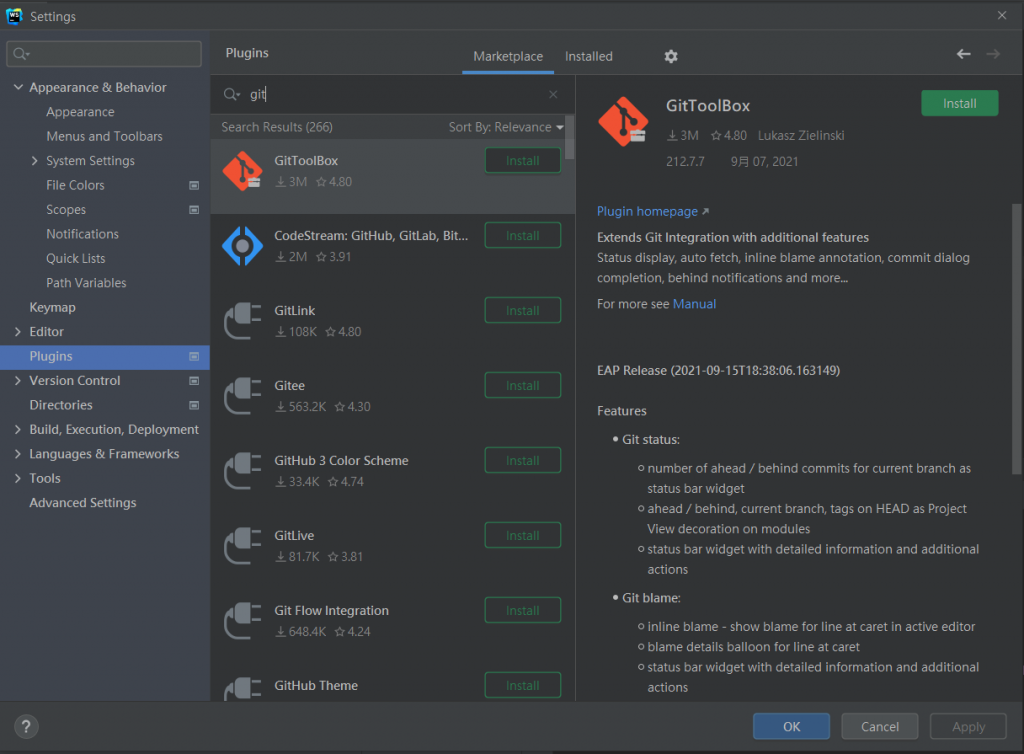Install GitToolBox from the results list
1024x754 pixels.
tap(522, 161)
